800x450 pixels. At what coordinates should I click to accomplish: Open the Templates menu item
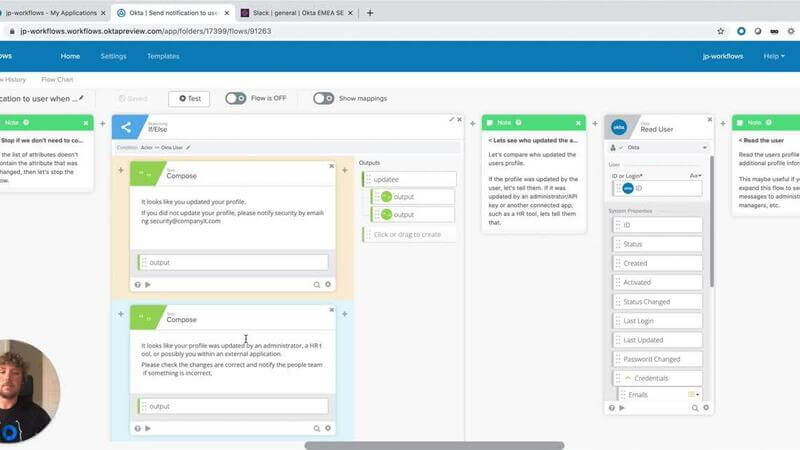pos(163,56)
